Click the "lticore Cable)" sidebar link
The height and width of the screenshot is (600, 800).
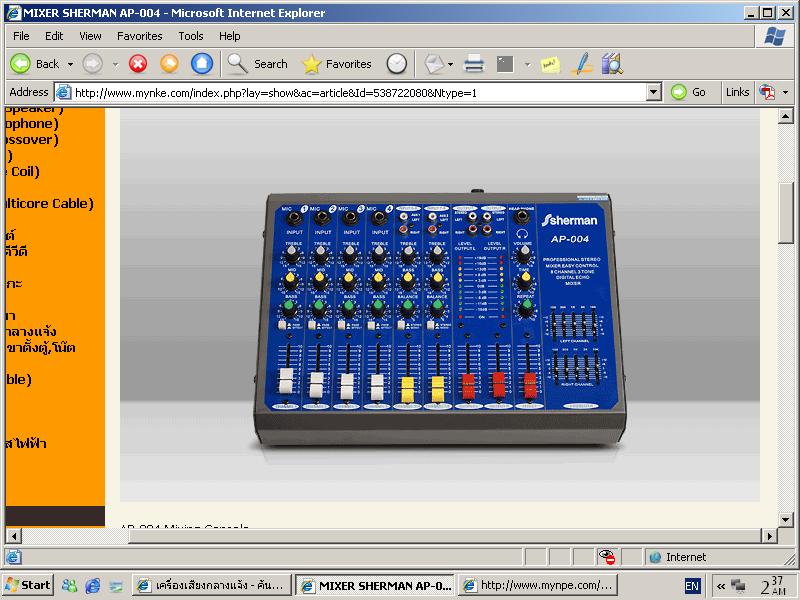point(49,204)
